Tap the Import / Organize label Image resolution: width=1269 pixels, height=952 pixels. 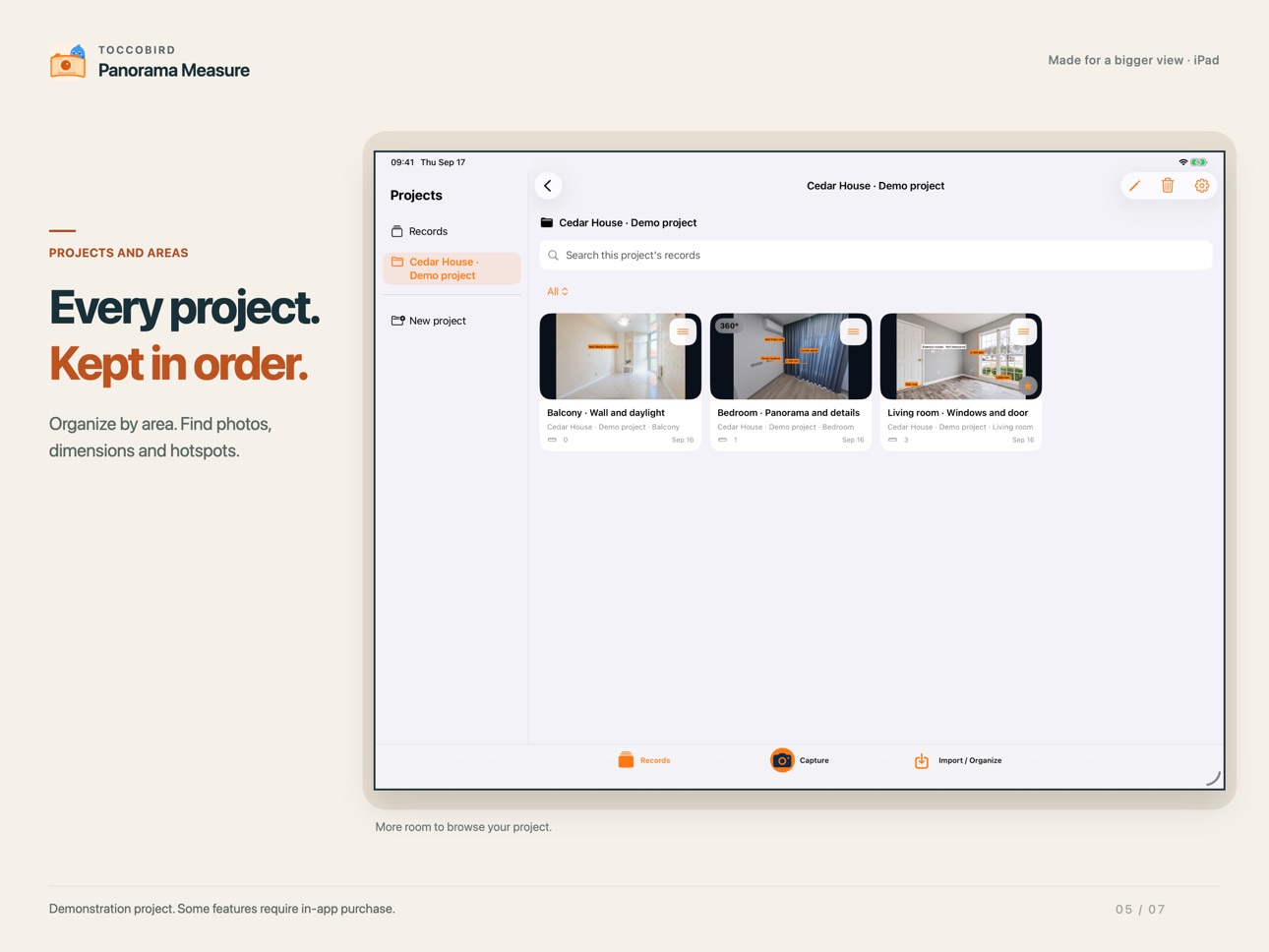970,761
